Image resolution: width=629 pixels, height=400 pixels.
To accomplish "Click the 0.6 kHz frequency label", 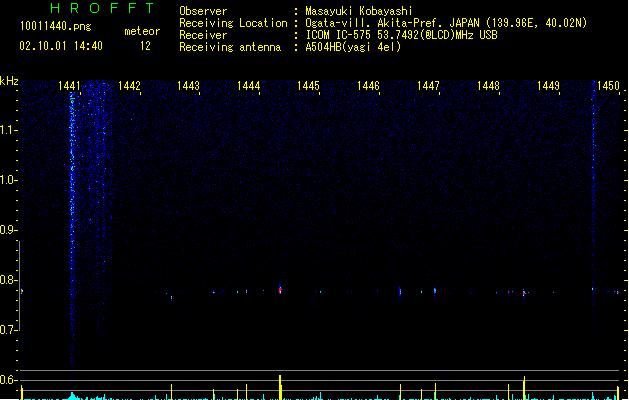I will (8, 380).
